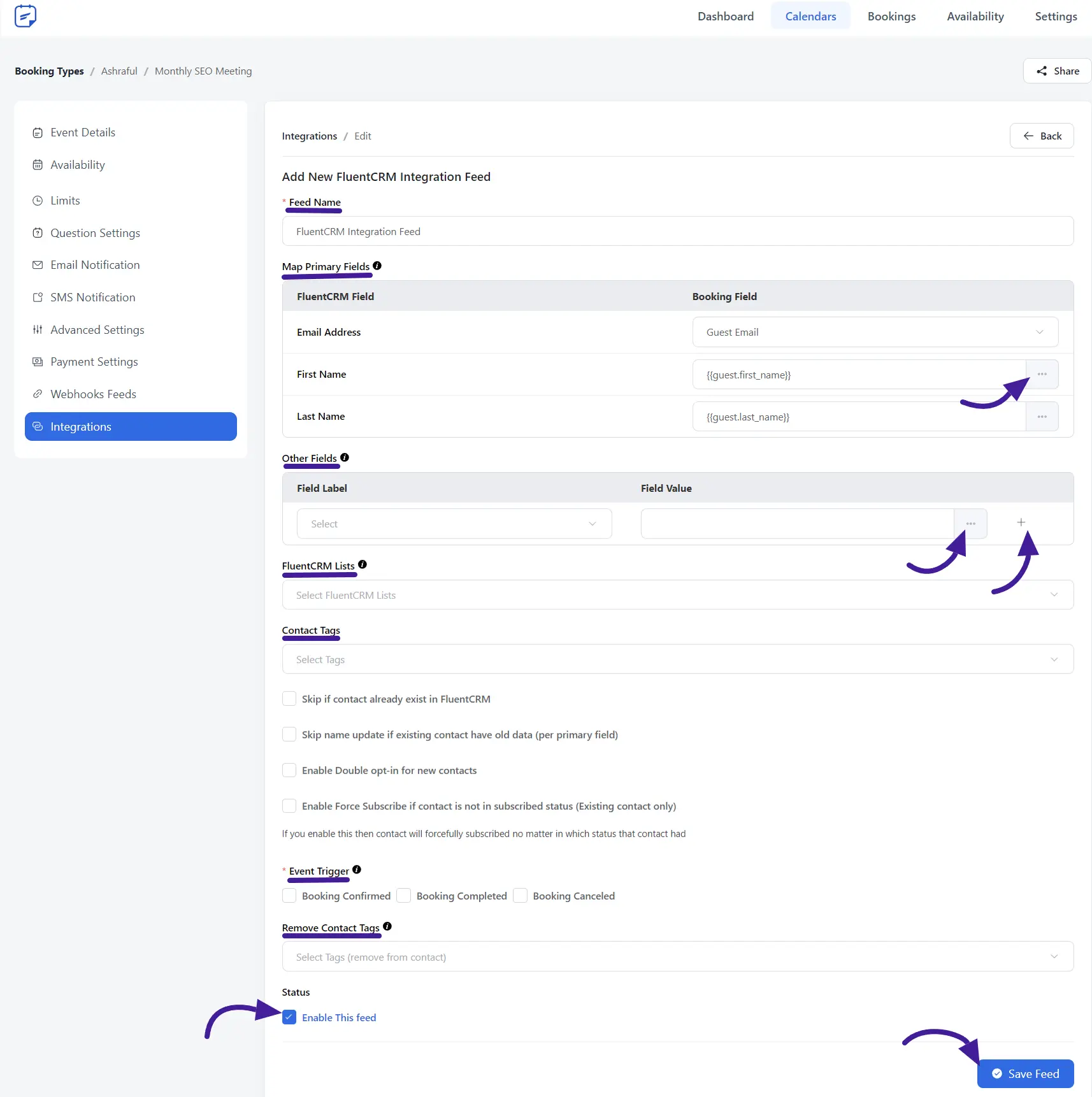Click the info icon beside Event Trigger

click(357, 870)
